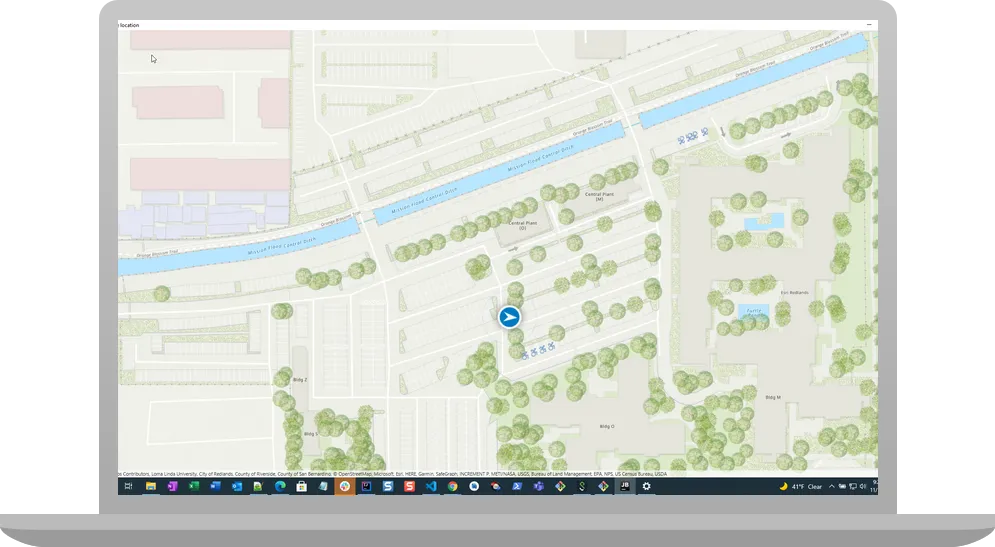Open Microsoft Store from the taskbar

click(x=301, y=487)
